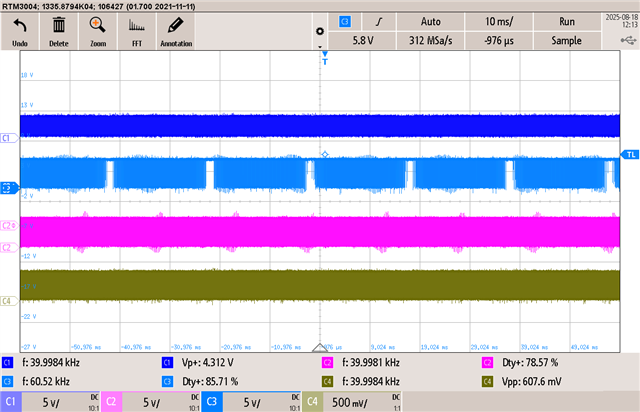Open trigger level 5.8 V field
This screenshot has height=412, width=640.
pos(362,40)
